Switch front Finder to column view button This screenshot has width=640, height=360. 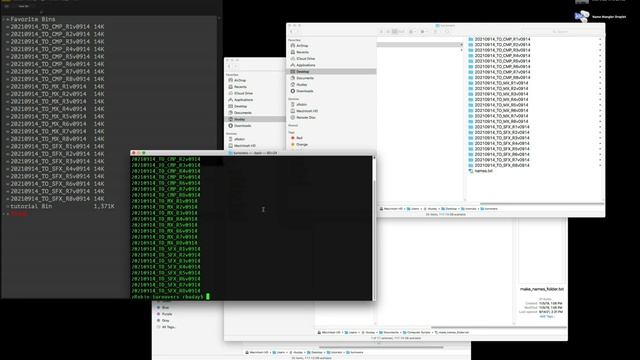(394, 31)
